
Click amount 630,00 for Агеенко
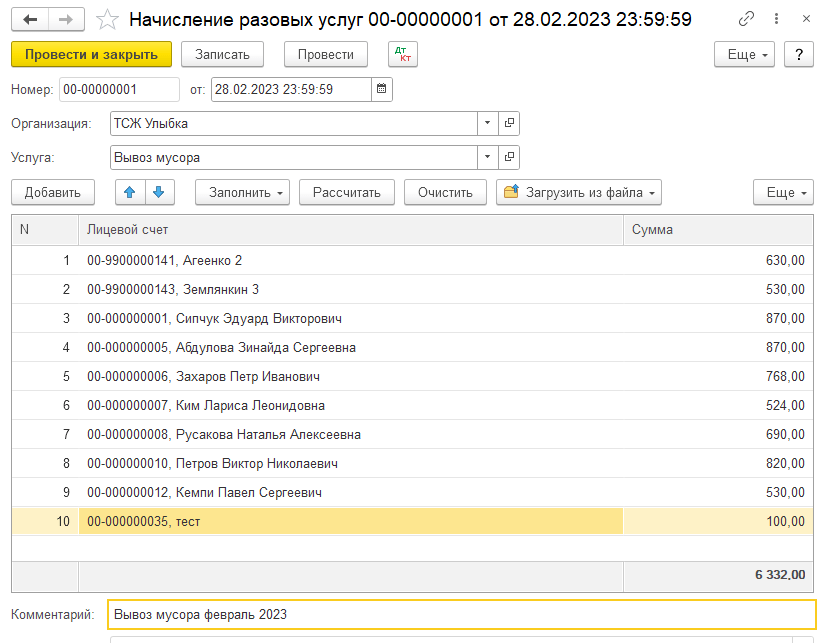pos(785,260)
